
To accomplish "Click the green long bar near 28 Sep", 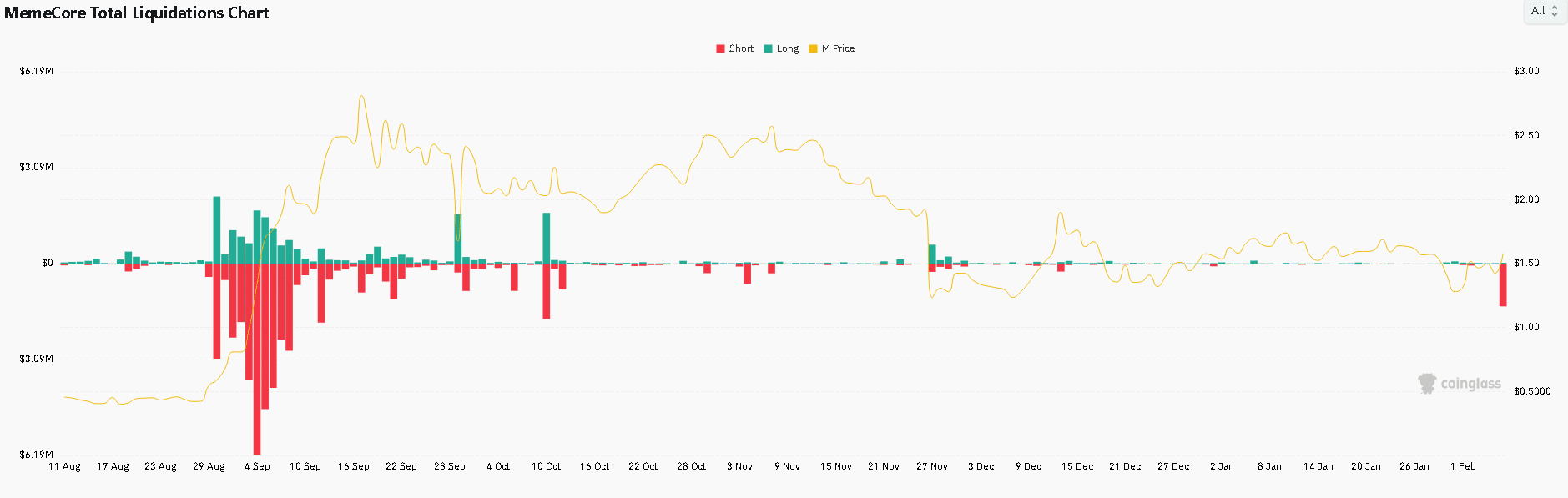I will (x=457, y=239).
